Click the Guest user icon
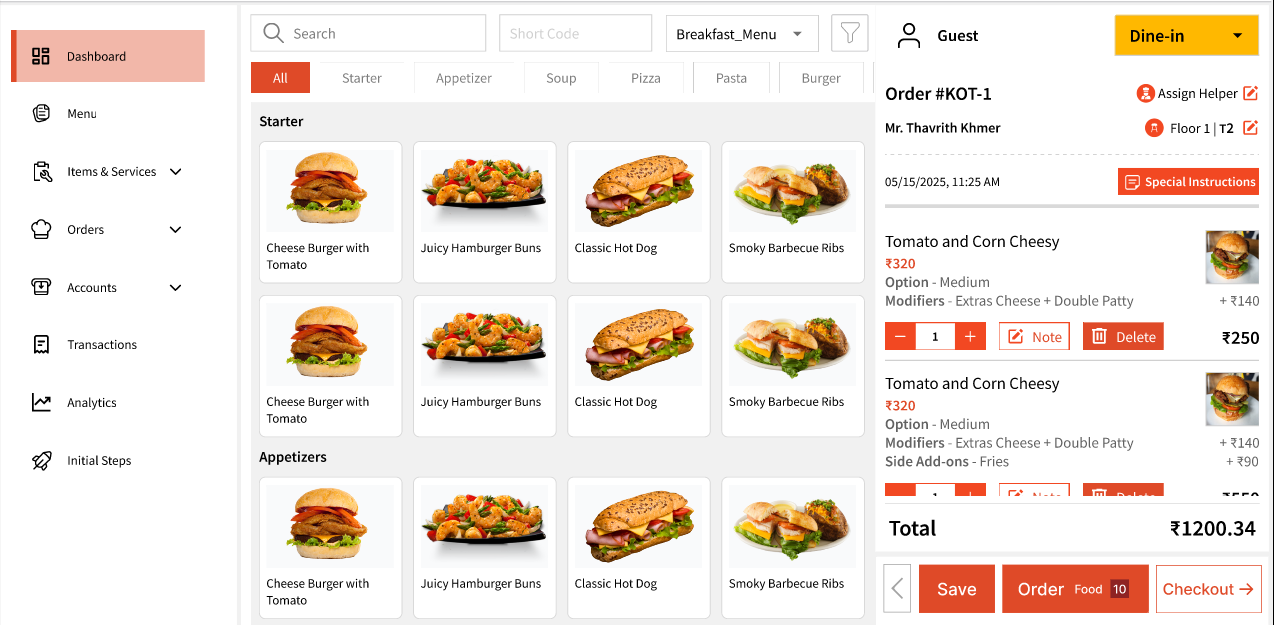The height and width of the screenshot is (625, 1274). [909, 36]
